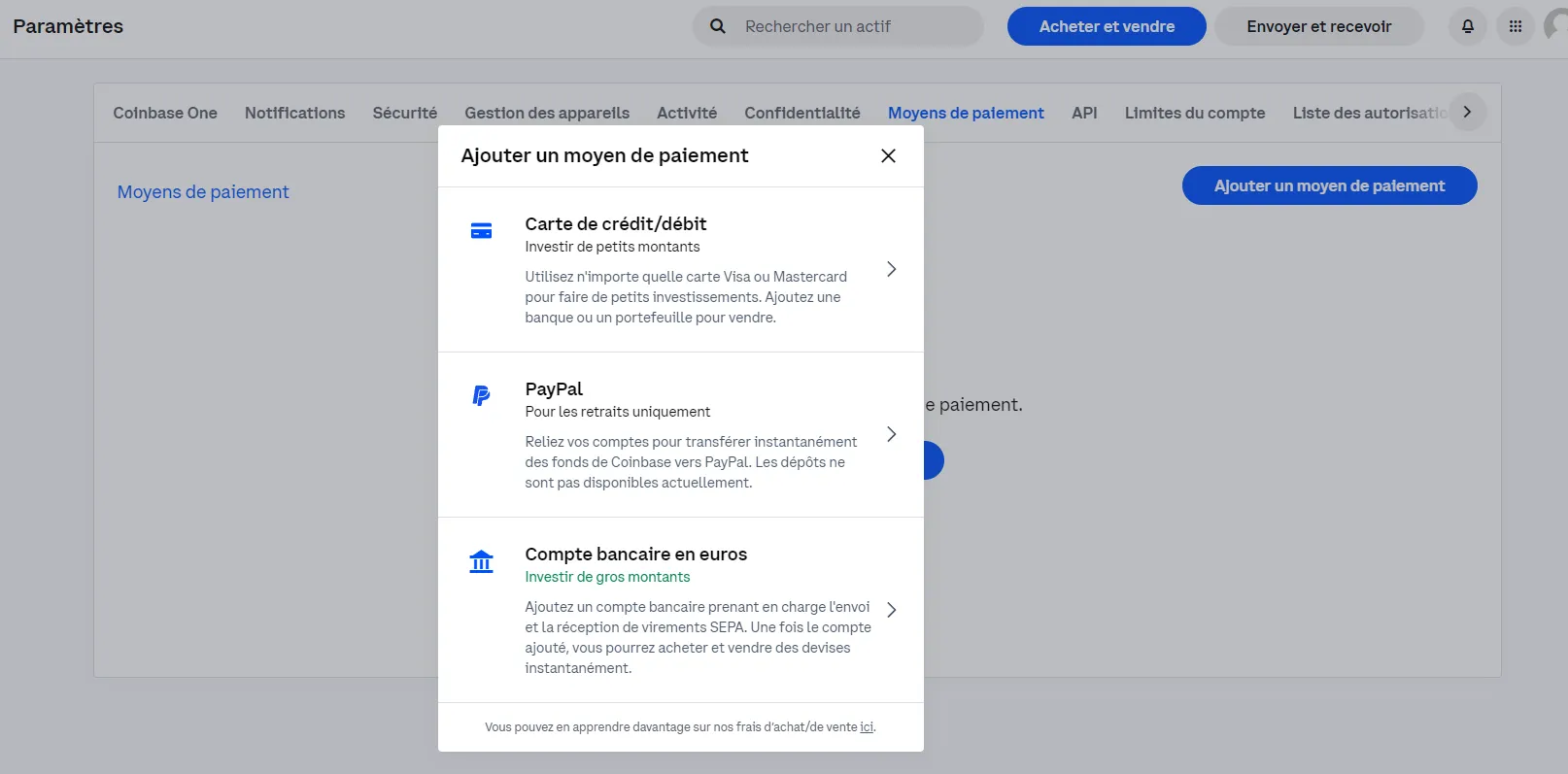This screenshot has height=774, width=1568.
Task: Open Gestion des appareils tab
Action: click(547, 113)
